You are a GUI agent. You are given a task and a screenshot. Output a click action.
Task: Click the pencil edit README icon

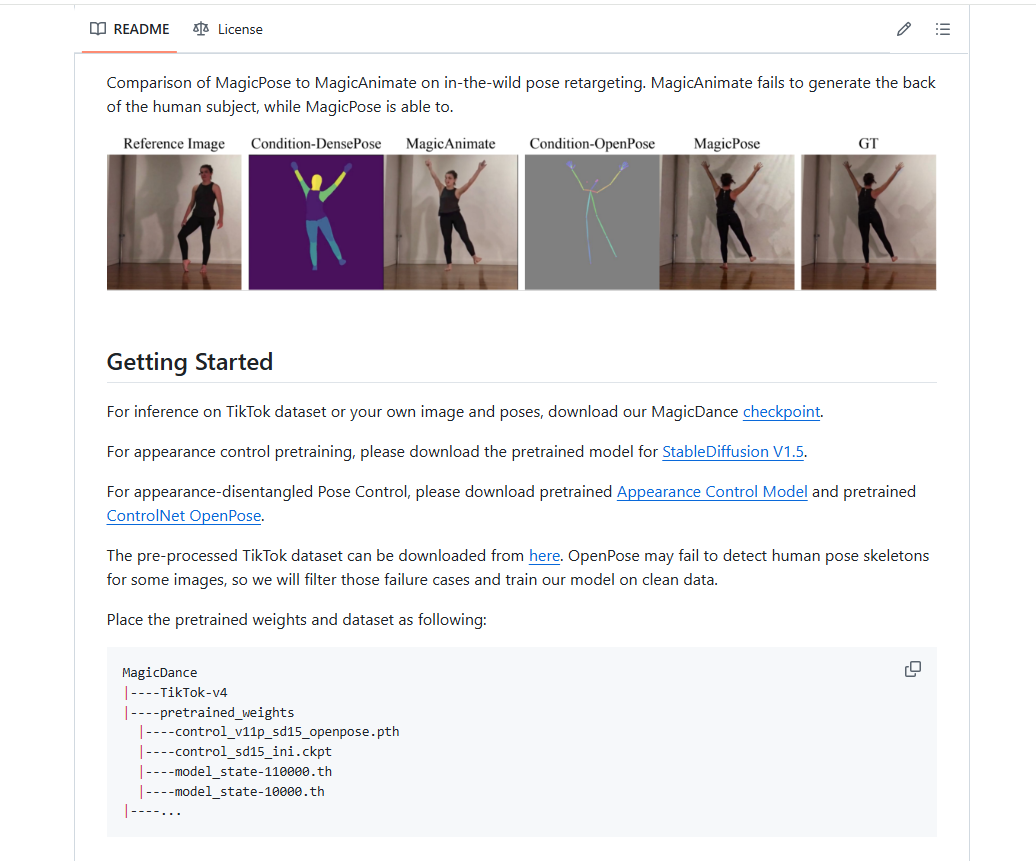(x=904, y=29)
